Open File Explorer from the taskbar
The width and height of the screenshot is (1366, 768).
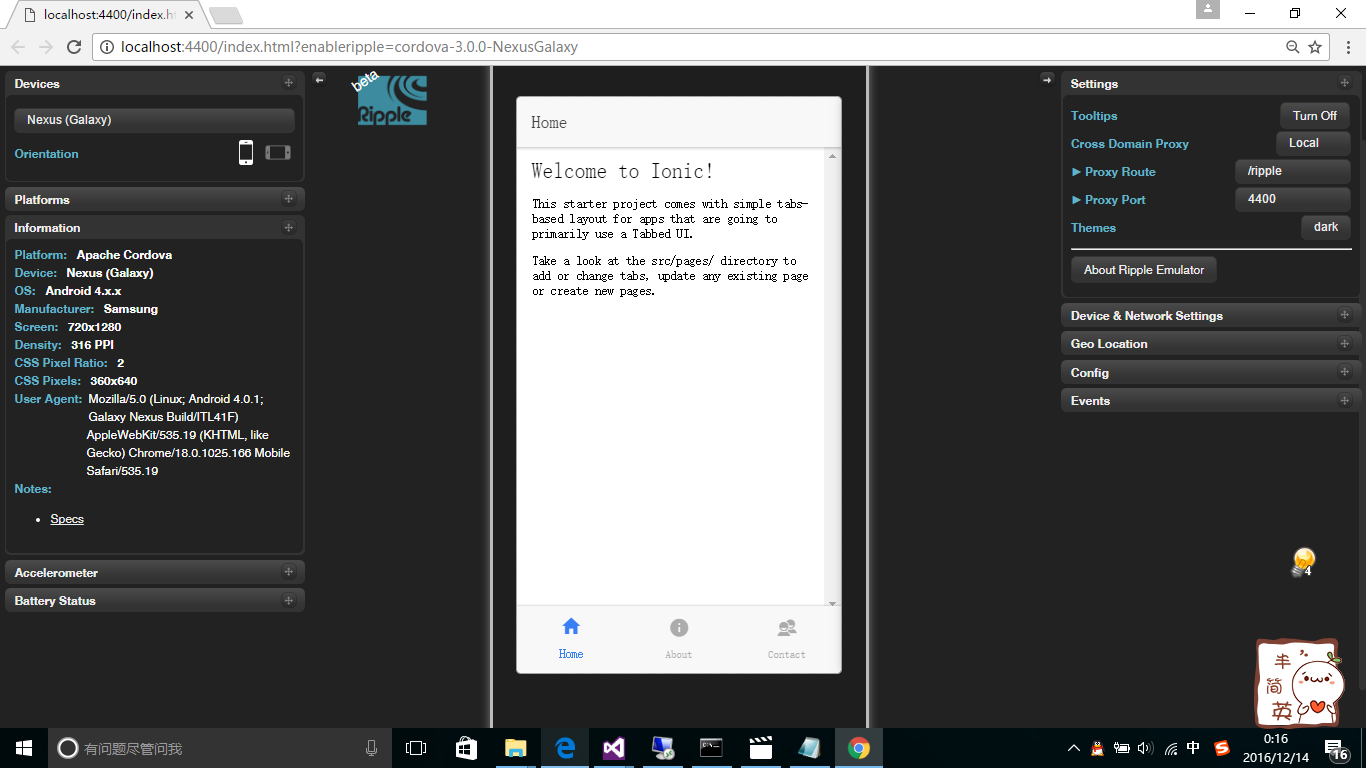click(x=515, y=748)
